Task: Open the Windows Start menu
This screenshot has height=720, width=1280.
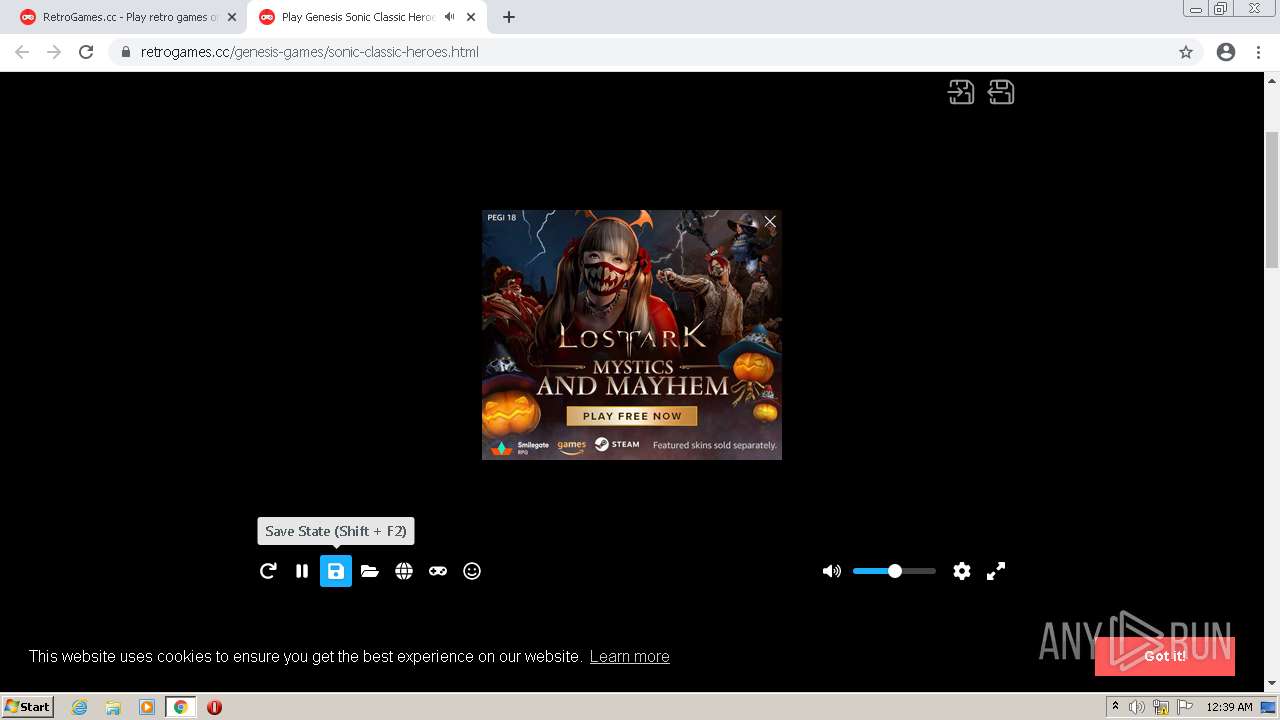Action: click(x=28, y=707)
